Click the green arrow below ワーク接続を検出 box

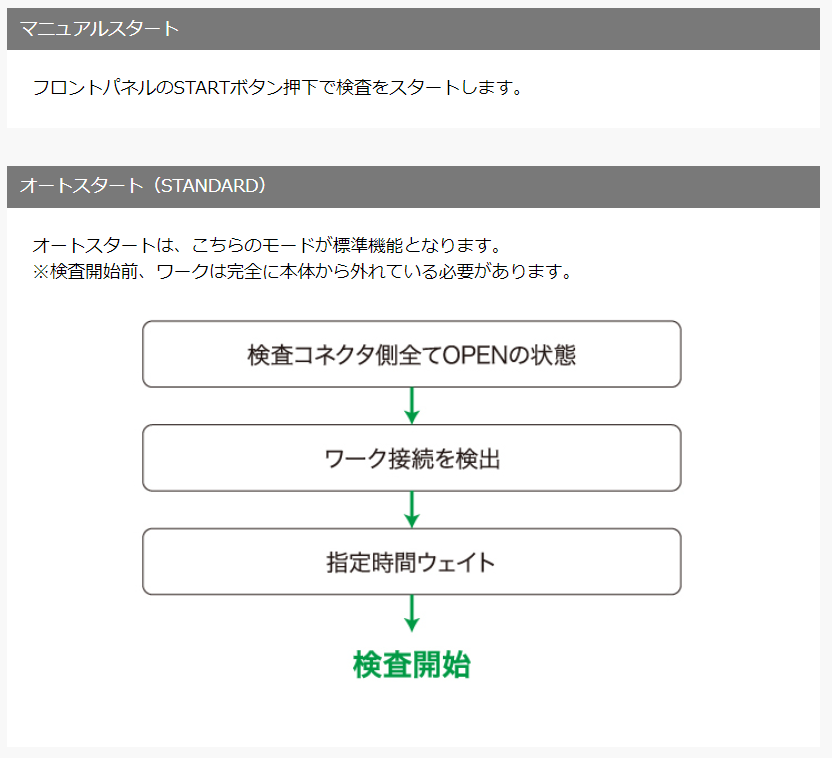point(411,509)
